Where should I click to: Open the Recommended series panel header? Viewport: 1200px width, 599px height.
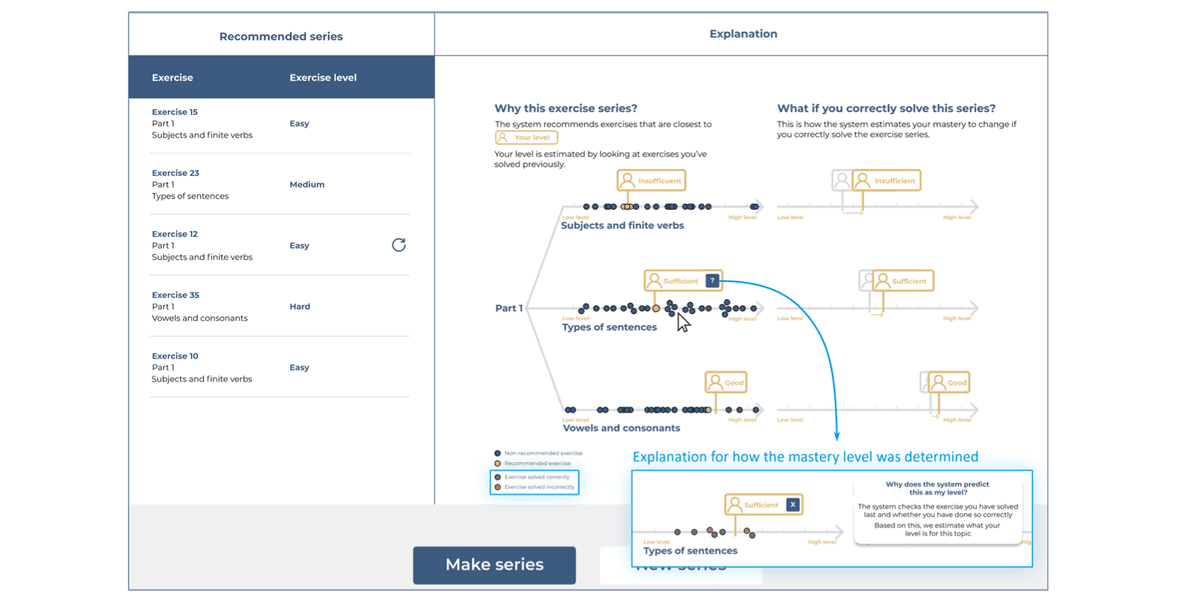[281, 36]
